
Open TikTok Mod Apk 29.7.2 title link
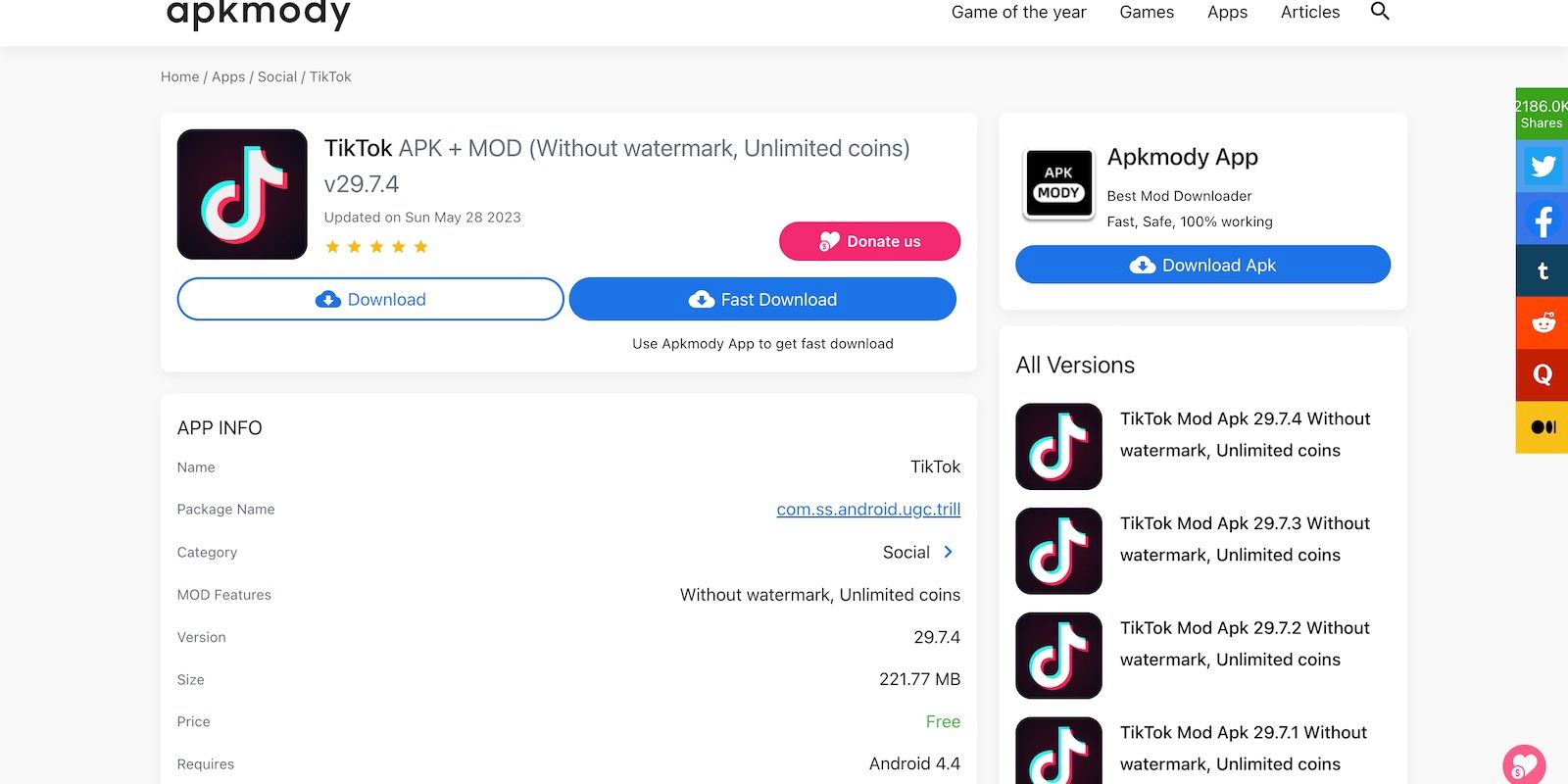[x=1245, y=644]
